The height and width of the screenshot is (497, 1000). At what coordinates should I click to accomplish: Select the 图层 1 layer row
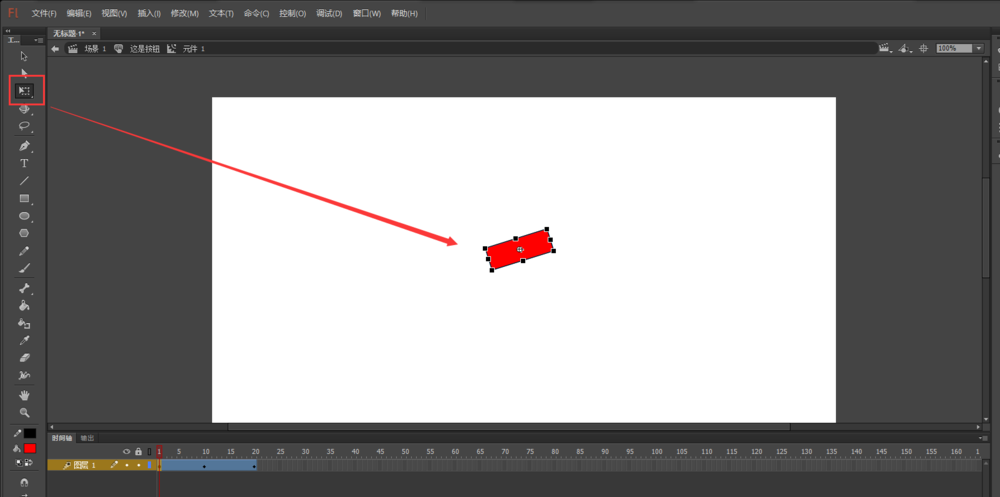coord(104,465)
